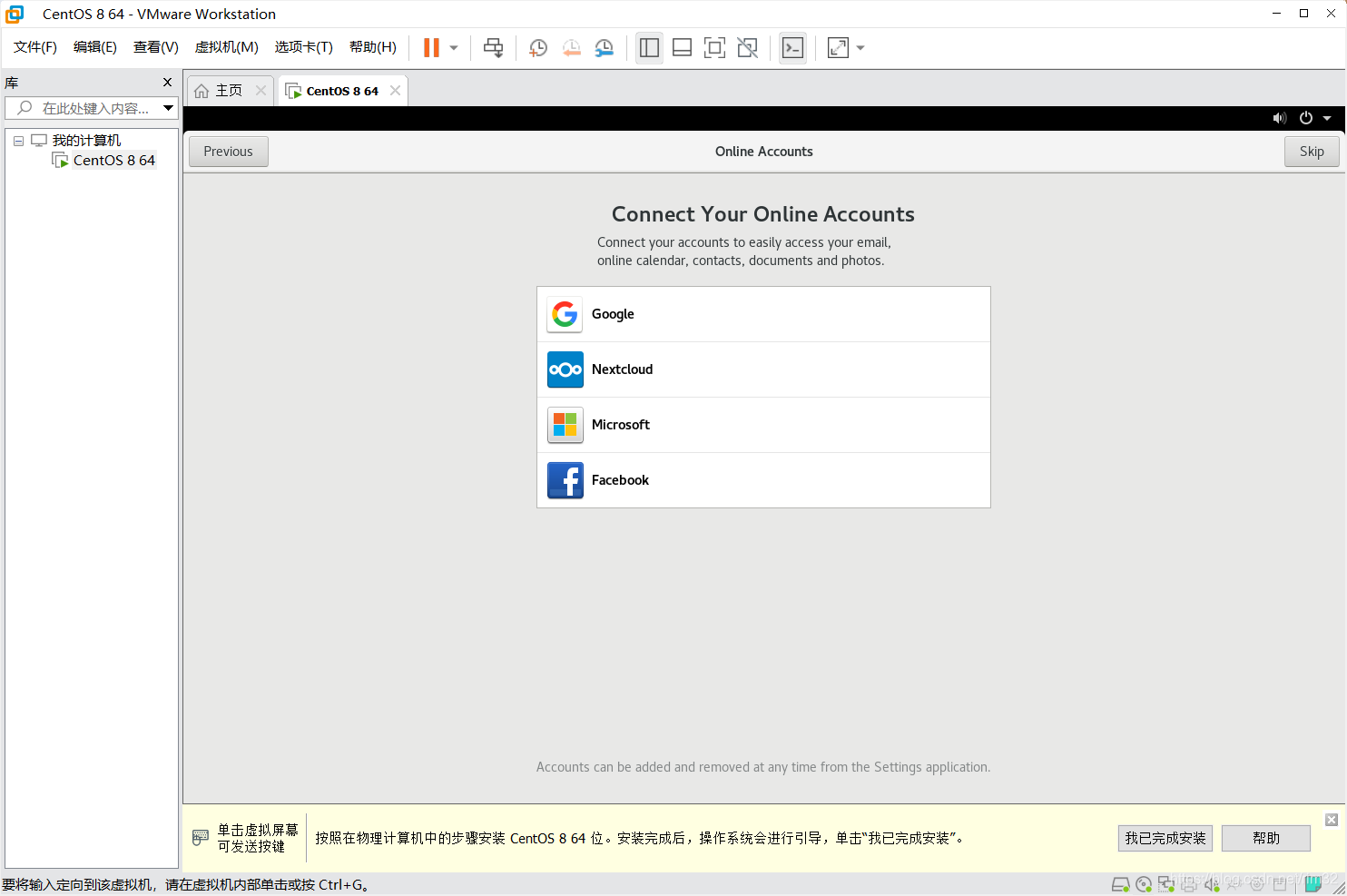This screenshot has height=896, width=1347.
Task: Open the stretch guest dropdown arrow
Action: tap(860, 48)
